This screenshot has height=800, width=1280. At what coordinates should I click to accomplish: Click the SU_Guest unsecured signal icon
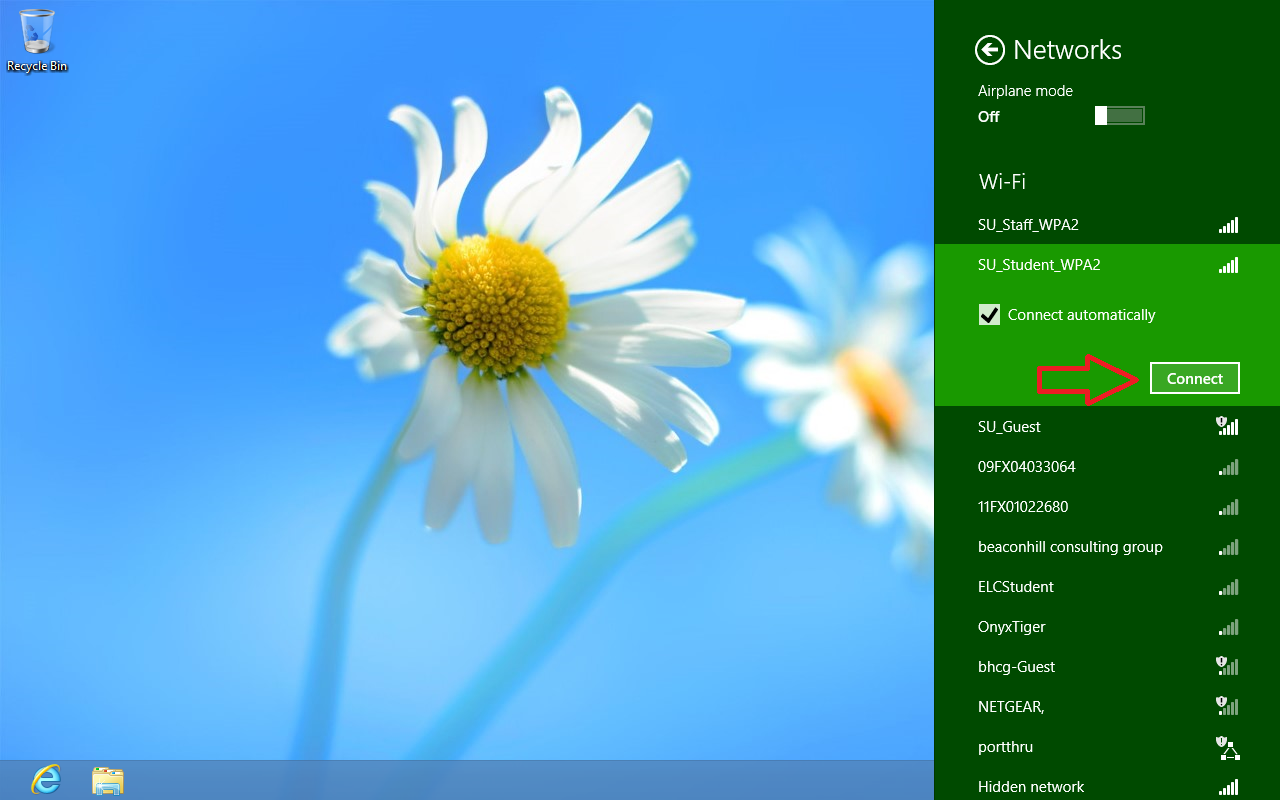pos(1227,427)
